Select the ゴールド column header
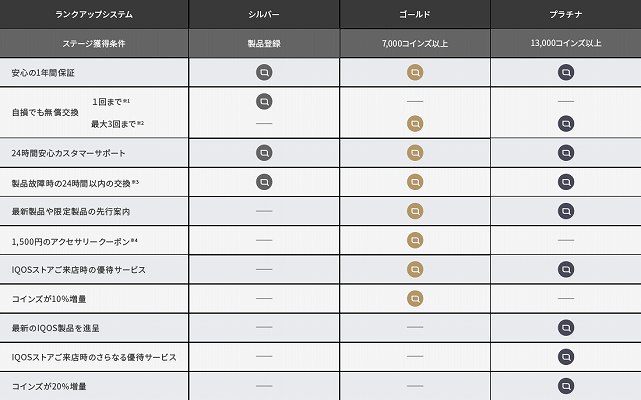Image resolution: width=641 pixels, height=400 pixels. click(x=415, y=14)
